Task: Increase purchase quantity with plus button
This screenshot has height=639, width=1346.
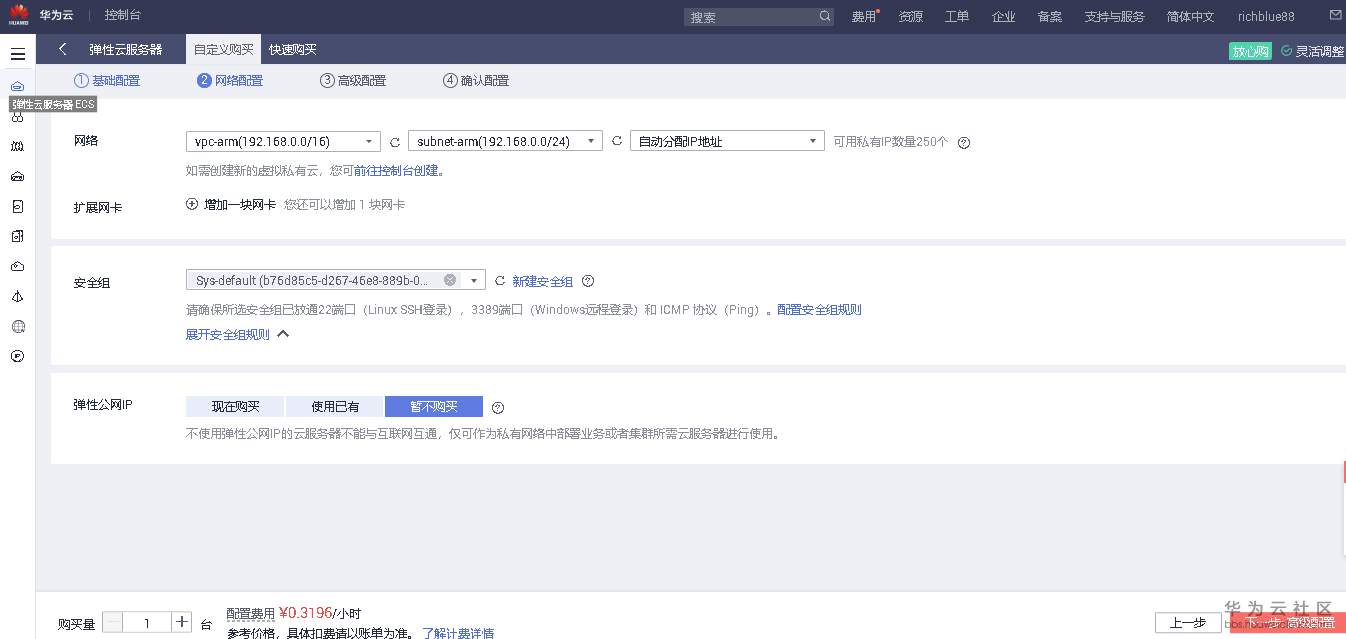Action: point(182,622)
